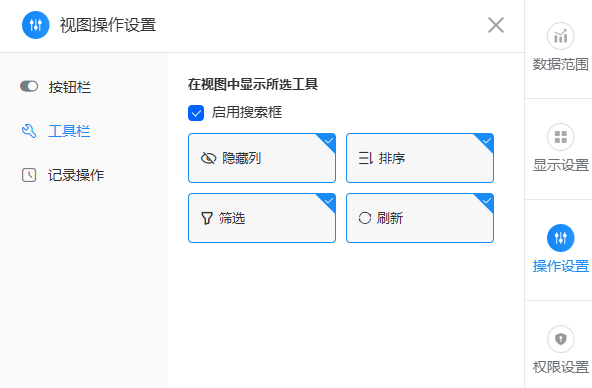
Task: Click the sort lines icon in 排序 card
Action: (365, 158)
